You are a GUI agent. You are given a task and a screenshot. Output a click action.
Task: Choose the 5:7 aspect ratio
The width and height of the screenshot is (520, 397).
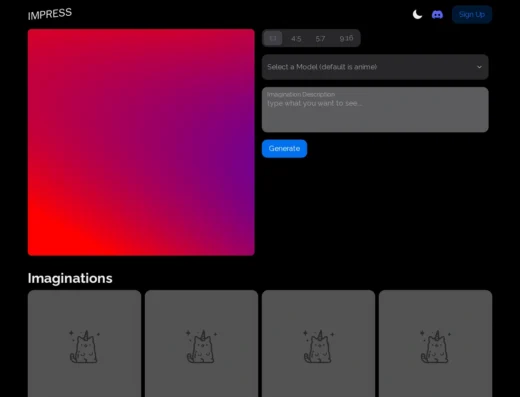320,39
